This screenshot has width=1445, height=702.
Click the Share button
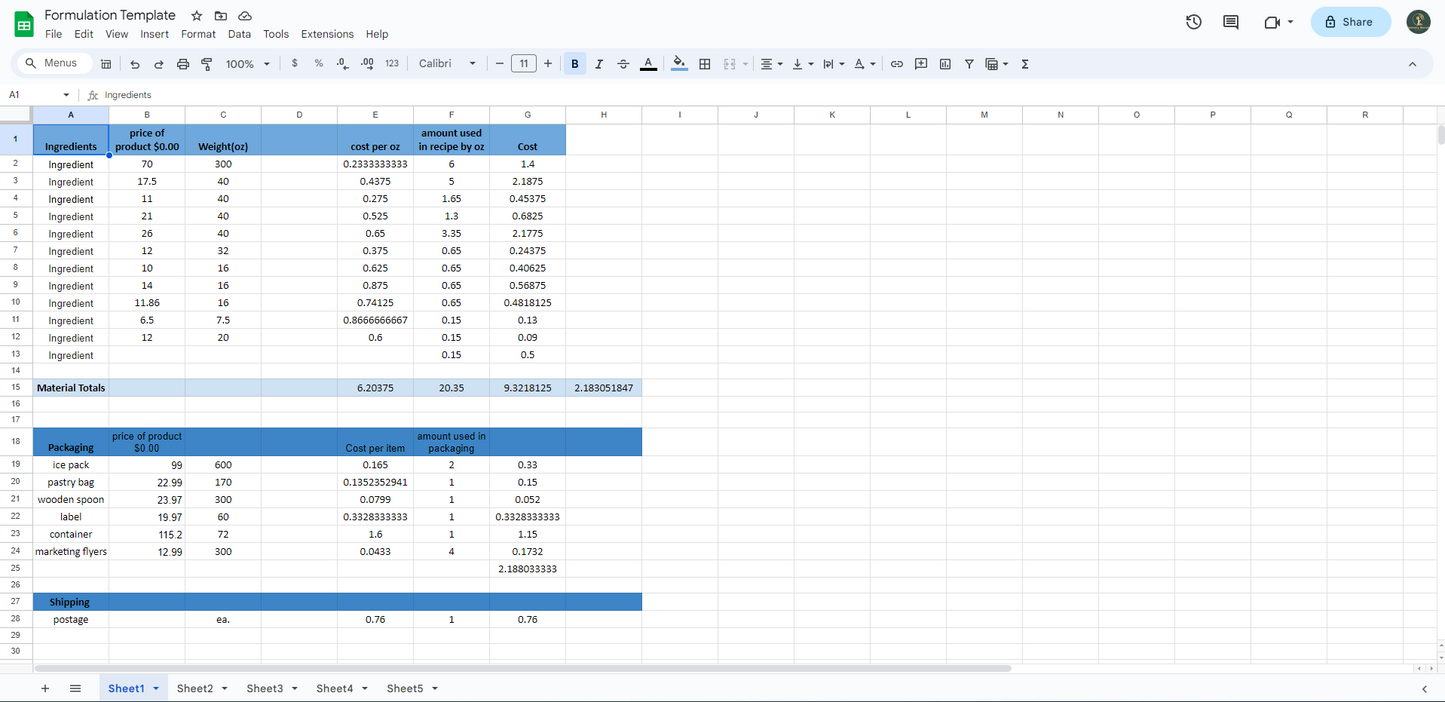(x=1350, y=22)
